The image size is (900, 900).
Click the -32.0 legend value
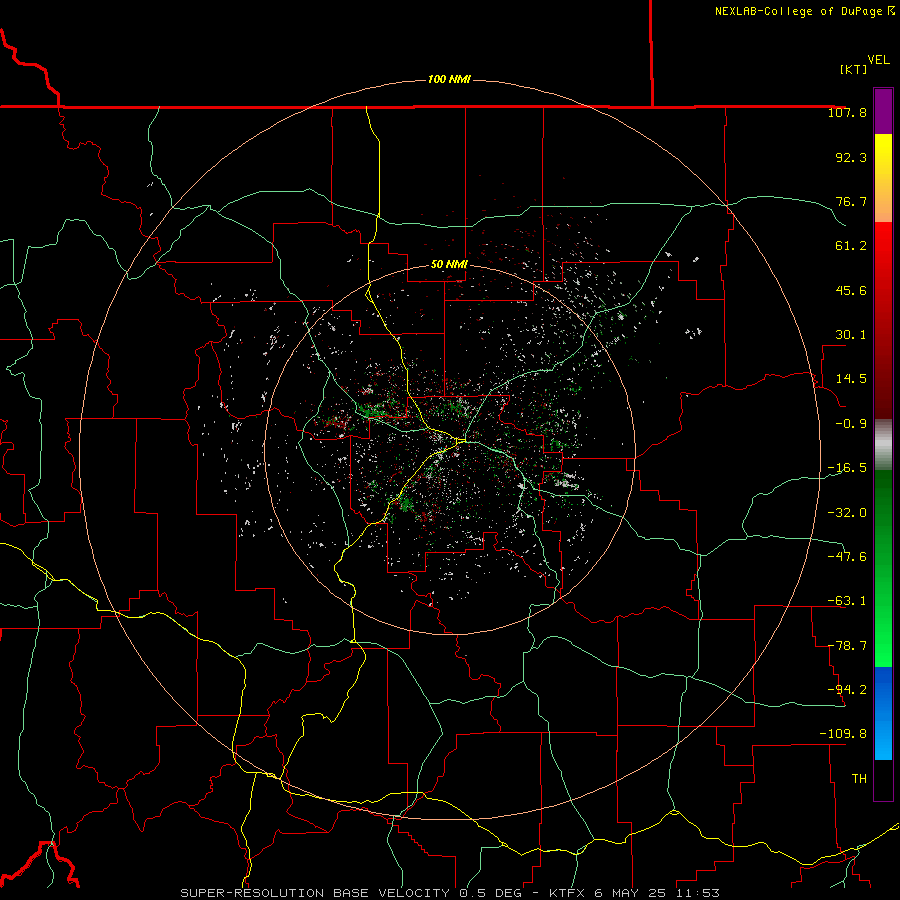[847, 513]
